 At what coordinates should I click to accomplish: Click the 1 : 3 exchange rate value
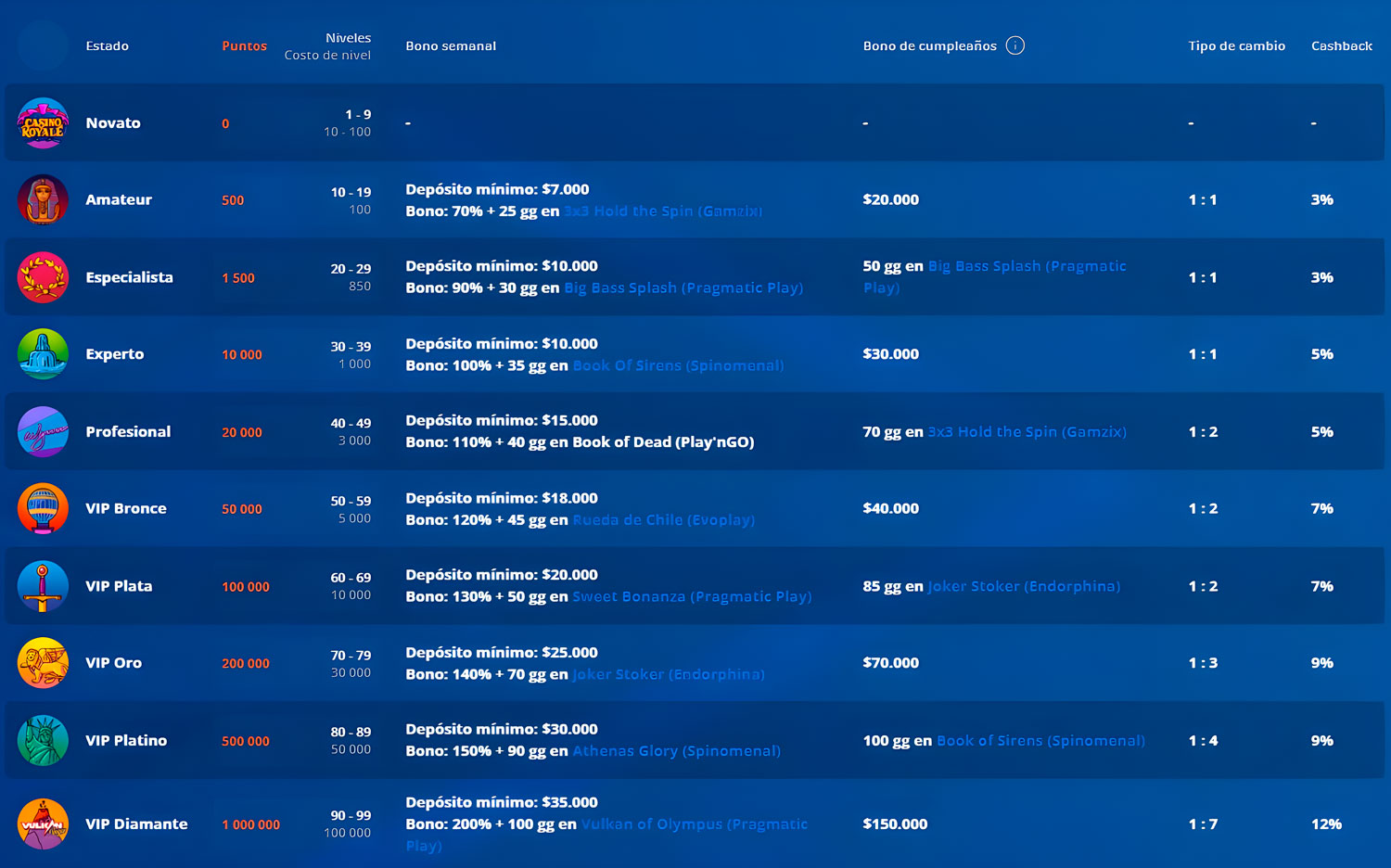[x=1203, y=663]
